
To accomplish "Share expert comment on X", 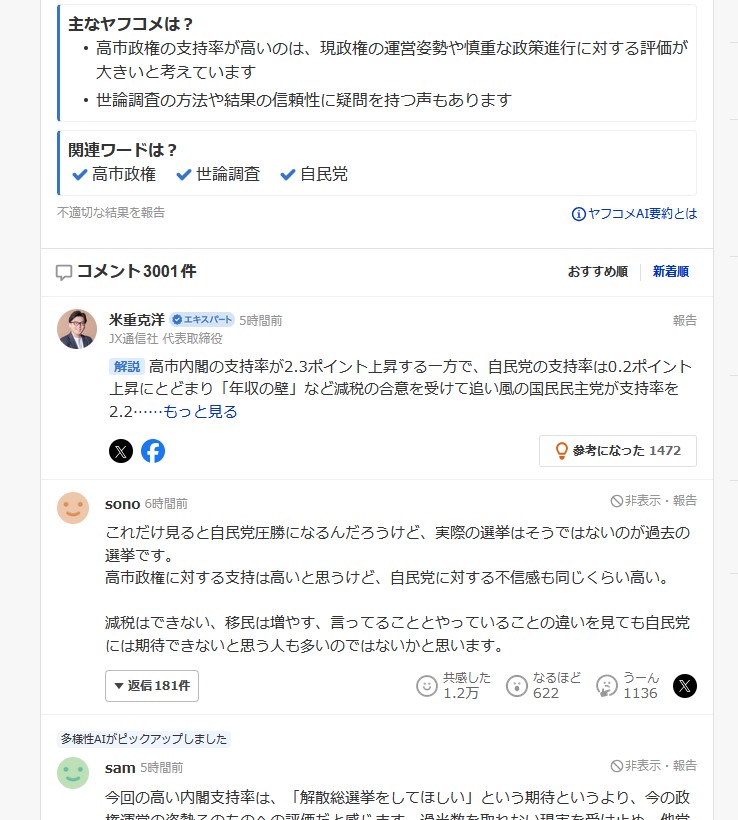I will pyautogui.click(x=121, y=451).
